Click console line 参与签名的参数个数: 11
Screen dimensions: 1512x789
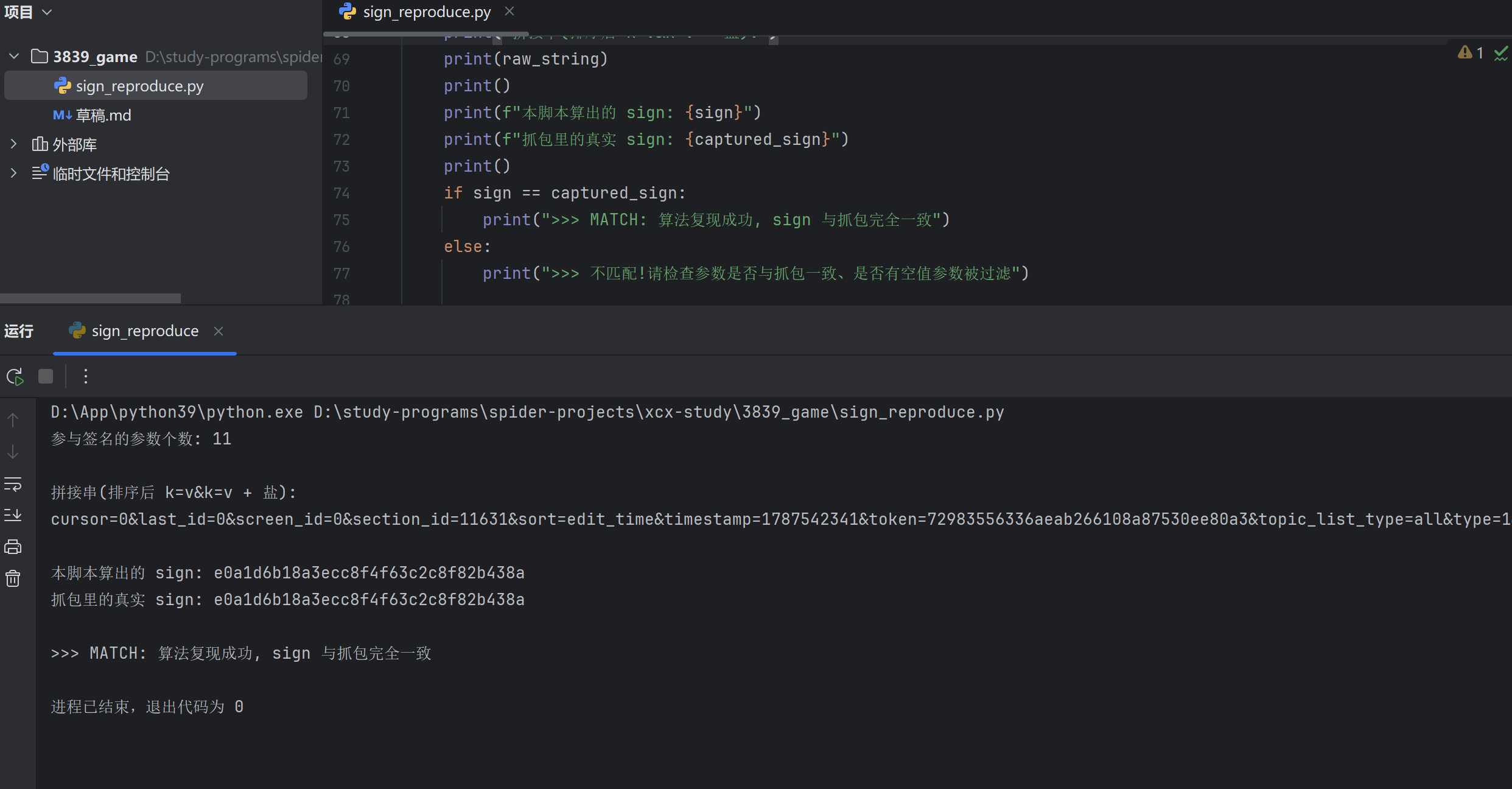pyautogui.click(x=141, y=439)
